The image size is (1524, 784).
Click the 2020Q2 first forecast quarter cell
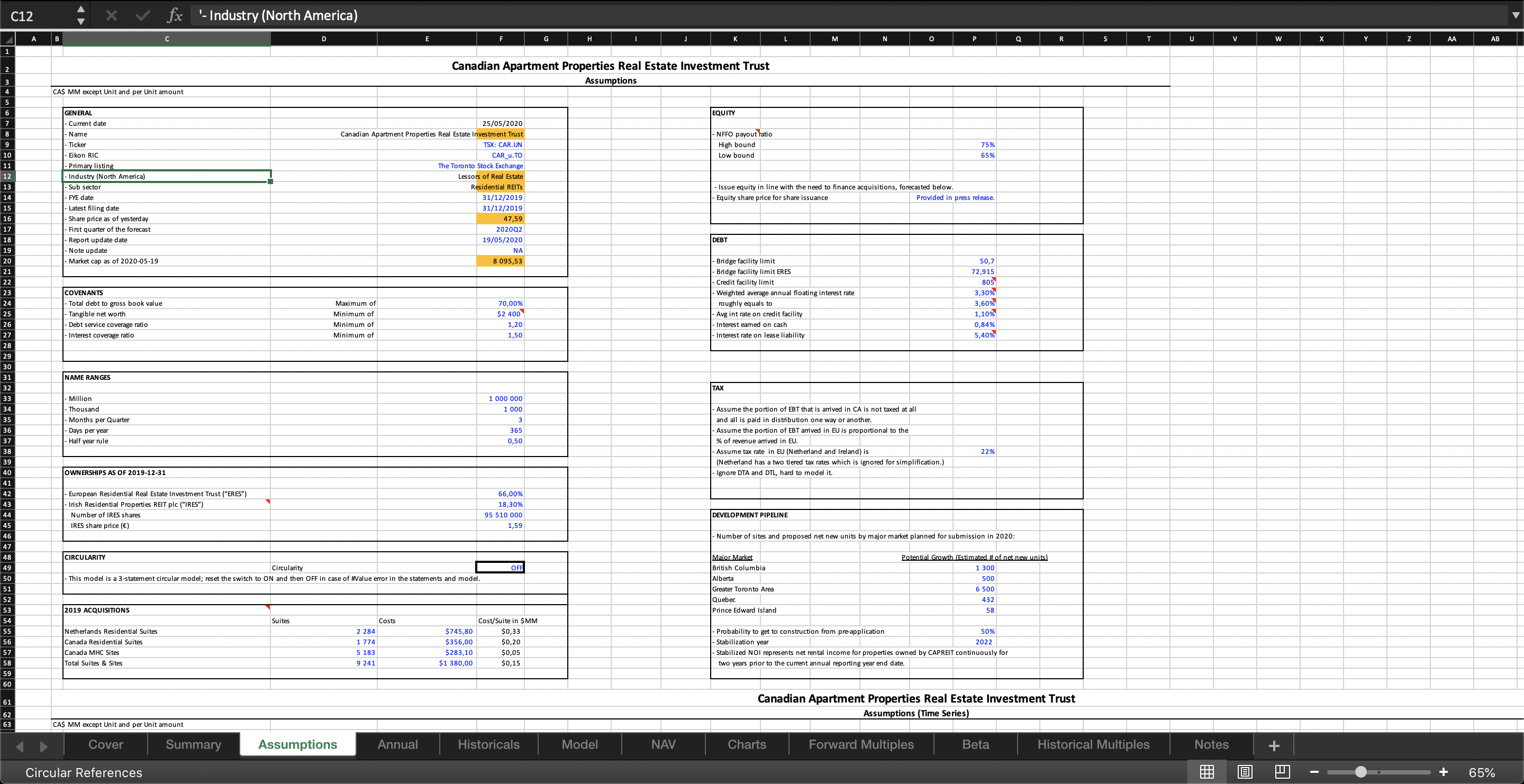[501, 230]
